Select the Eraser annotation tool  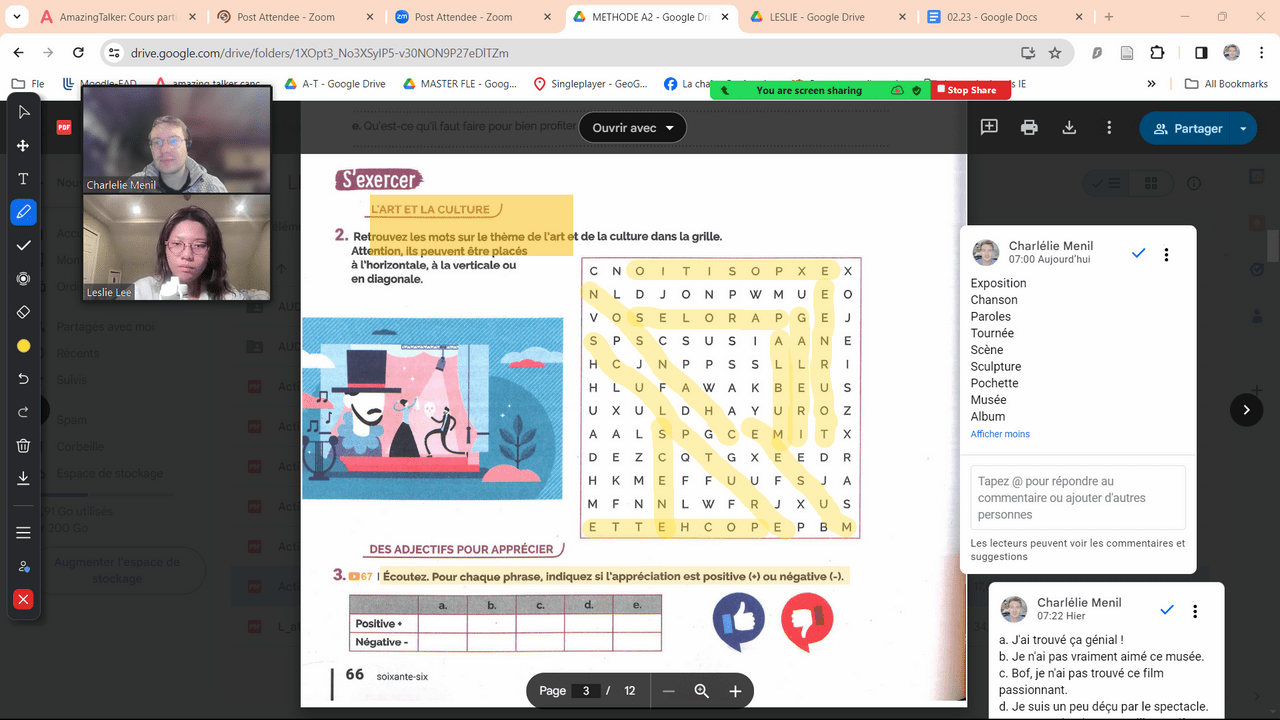pyautogui.click(x=24, y=312)
